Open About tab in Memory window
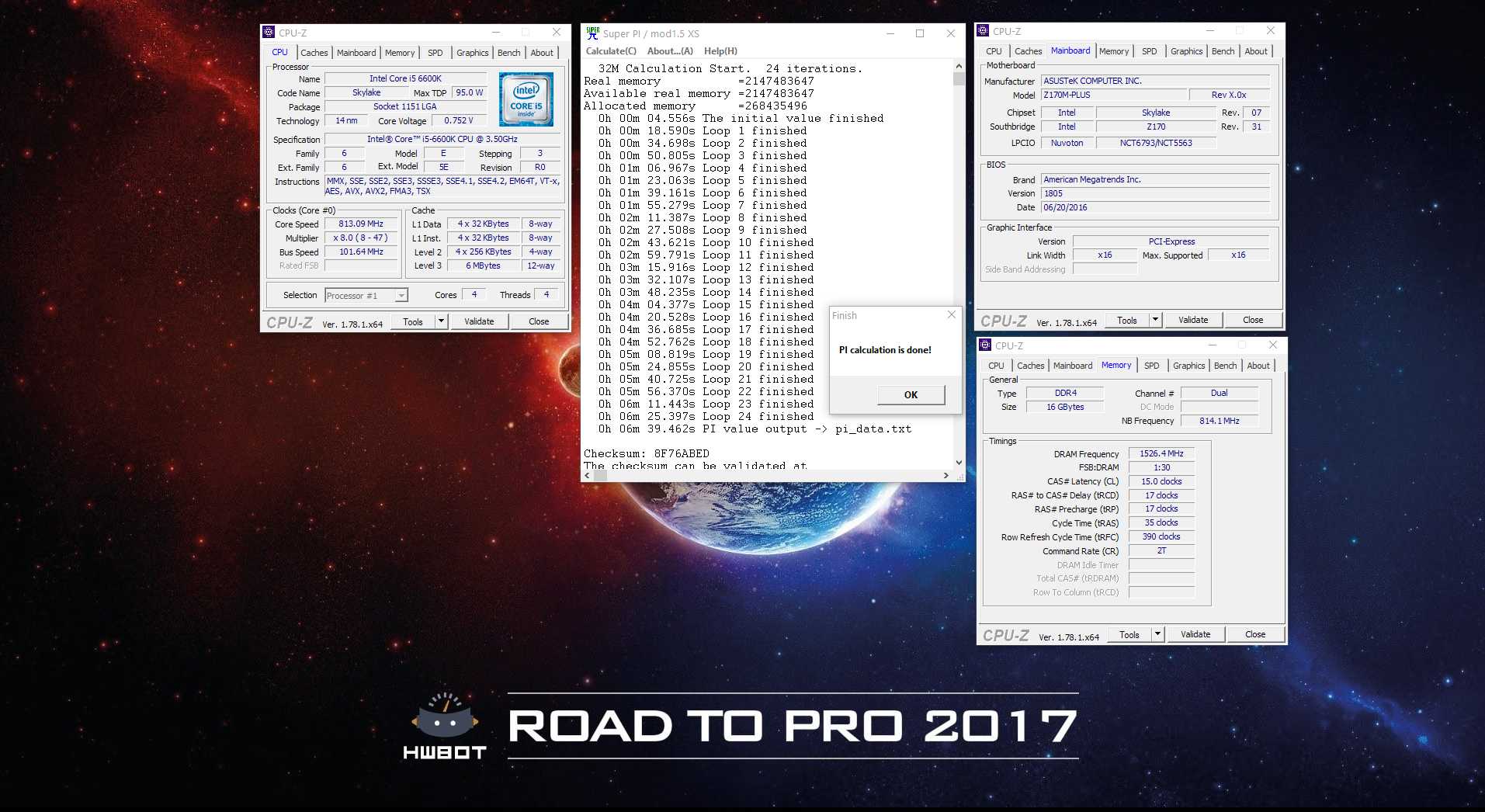 (x=1258, y=366)
